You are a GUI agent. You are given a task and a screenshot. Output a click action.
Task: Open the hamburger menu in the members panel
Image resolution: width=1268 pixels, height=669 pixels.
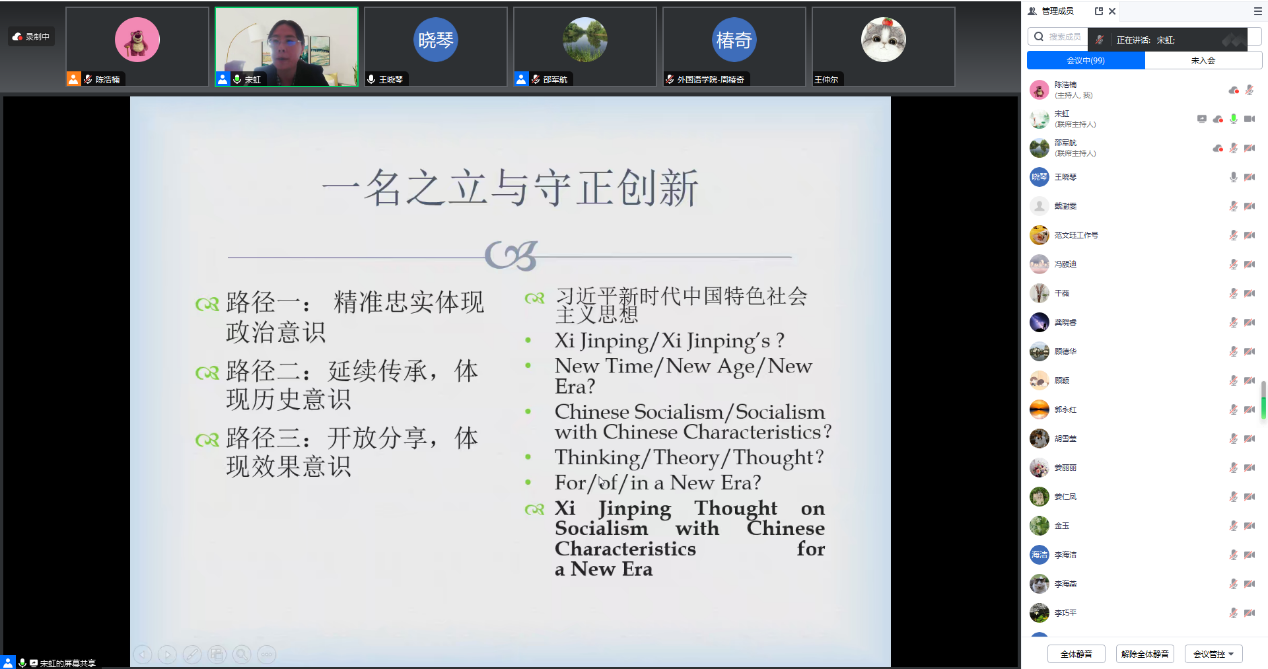(1258, 11)
